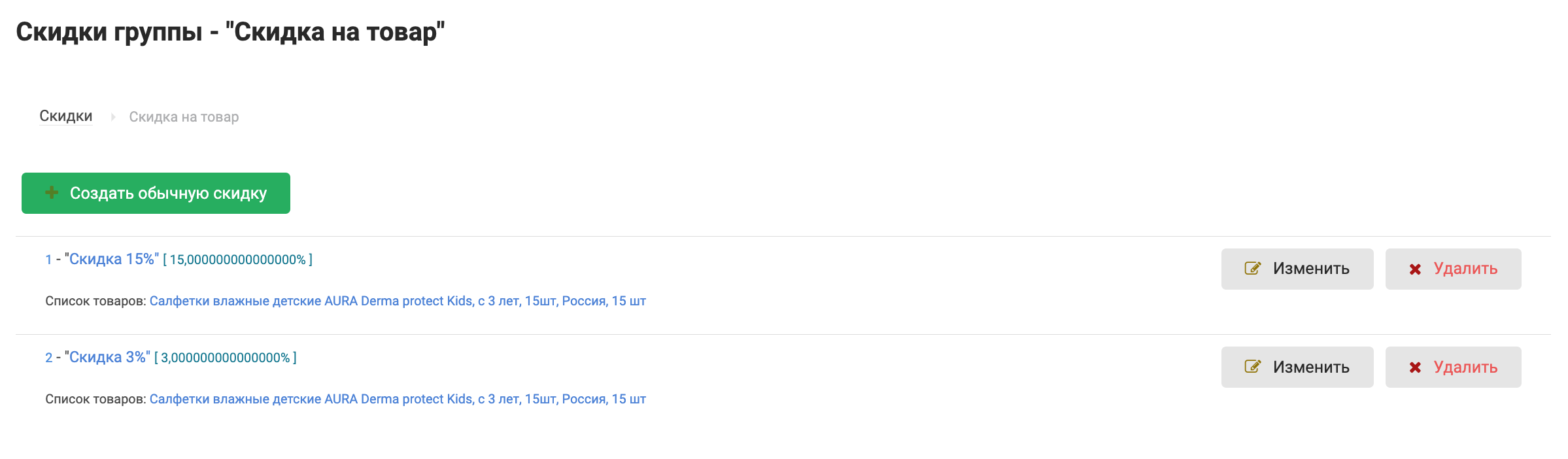
Task: Click the plus icon on the create discount button
Action: click(x=52, y=193)
